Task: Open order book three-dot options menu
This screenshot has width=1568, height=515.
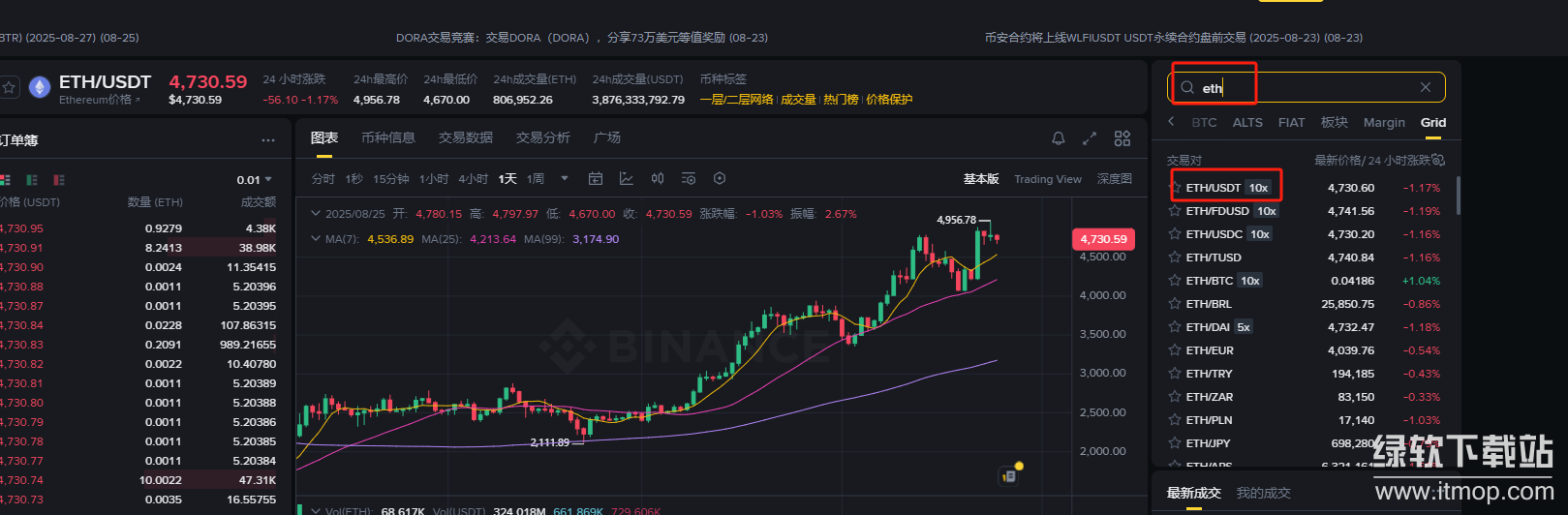Action: 268,140
